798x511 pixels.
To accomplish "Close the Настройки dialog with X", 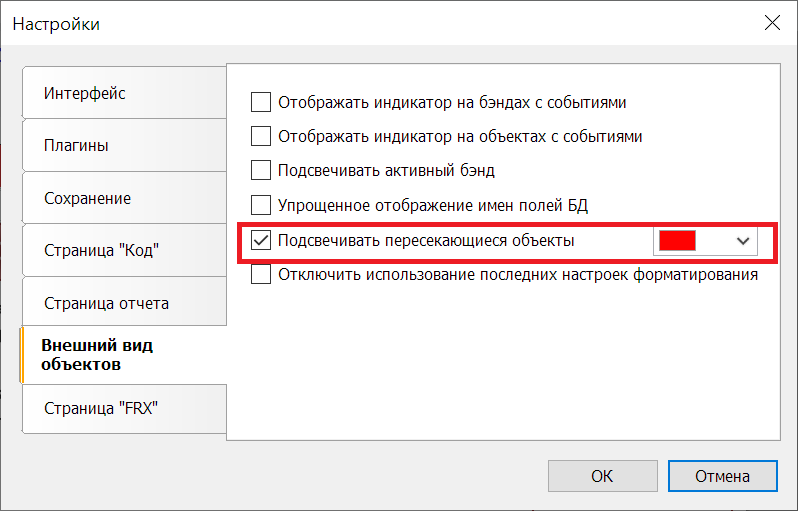I will coord(772,23).
